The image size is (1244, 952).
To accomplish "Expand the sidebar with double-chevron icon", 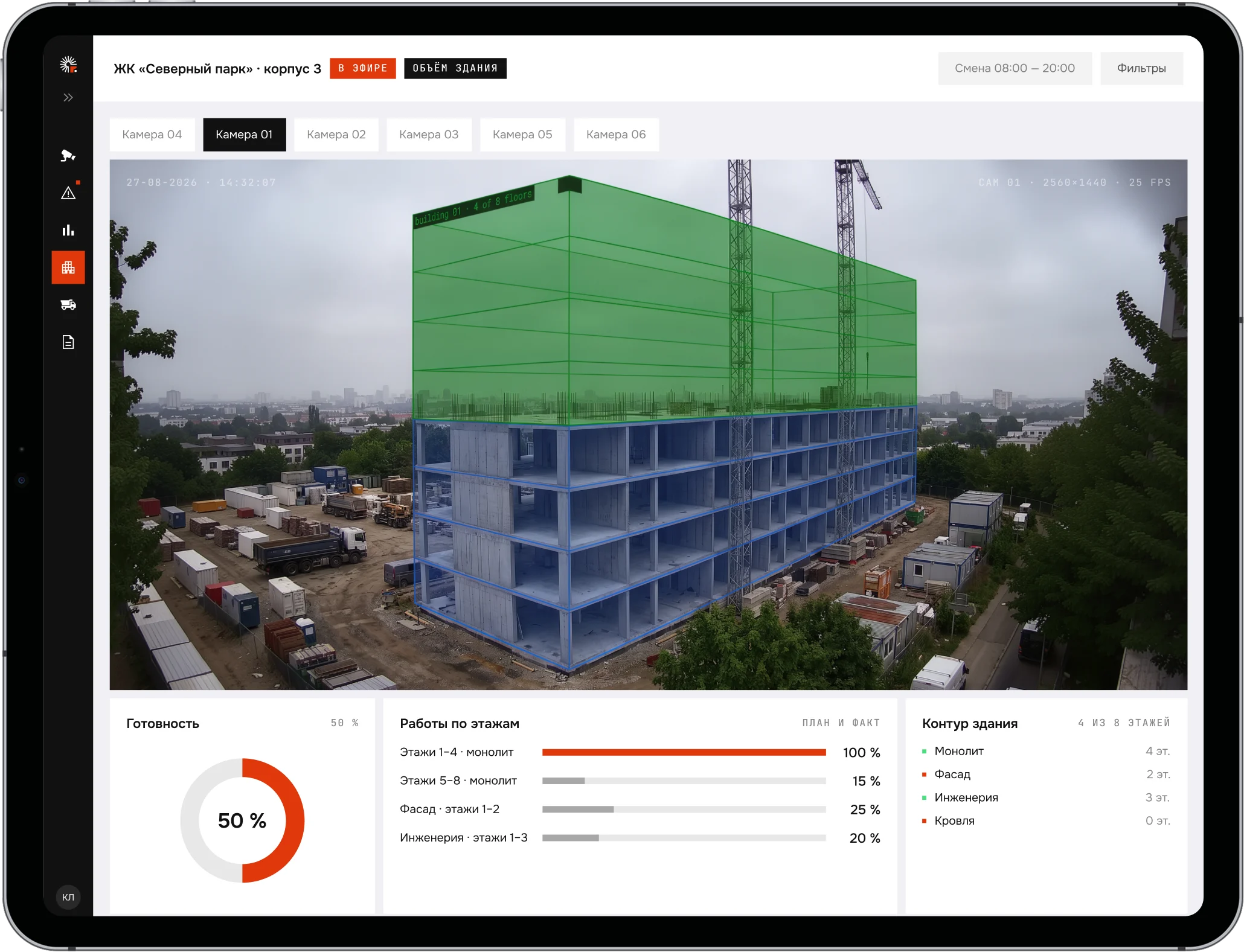I will click(x=68, y=97).
